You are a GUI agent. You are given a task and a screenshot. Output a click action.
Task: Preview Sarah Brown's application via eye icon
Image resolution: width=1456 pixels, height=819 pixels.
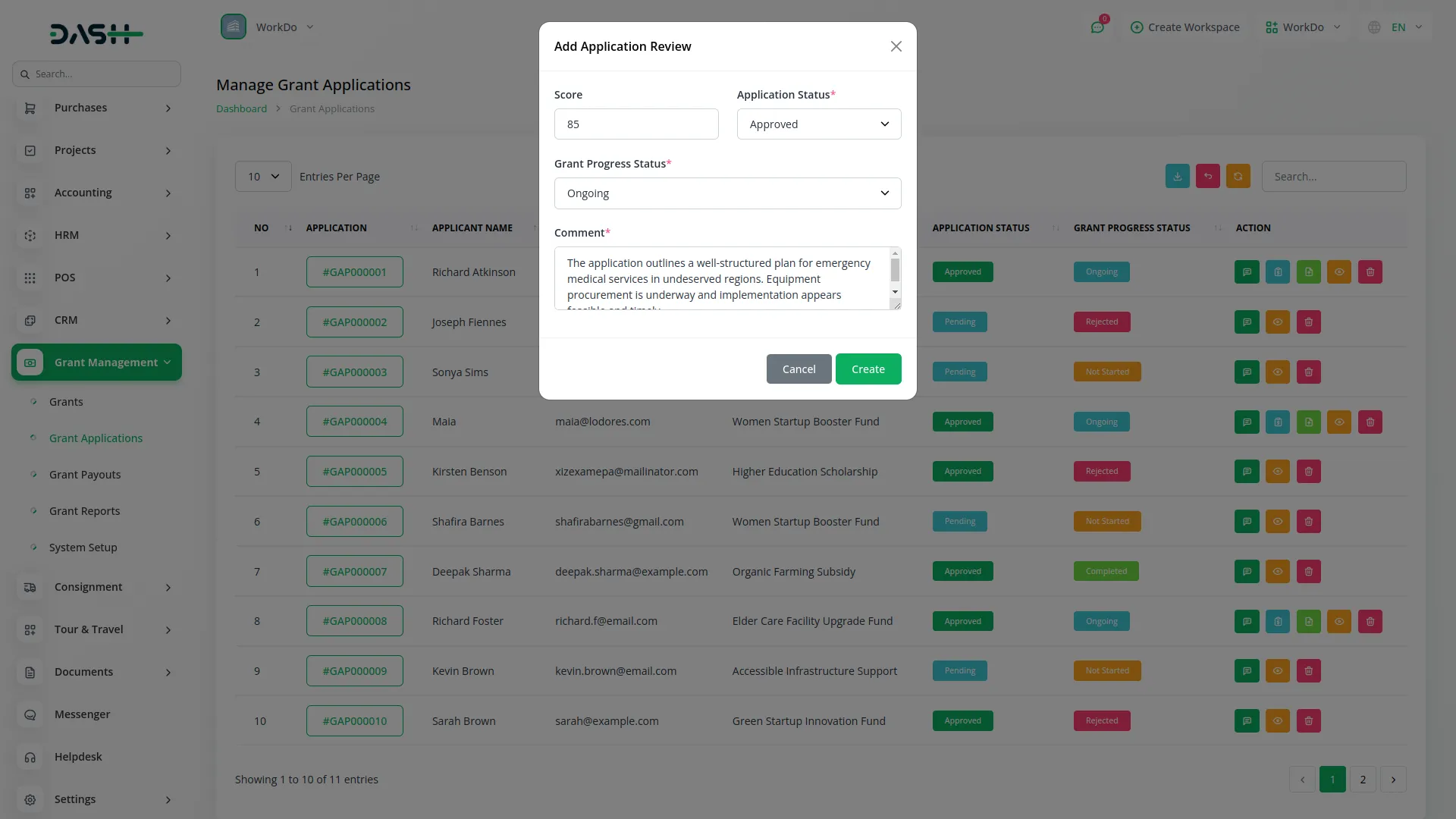[x=1277, y=720]
